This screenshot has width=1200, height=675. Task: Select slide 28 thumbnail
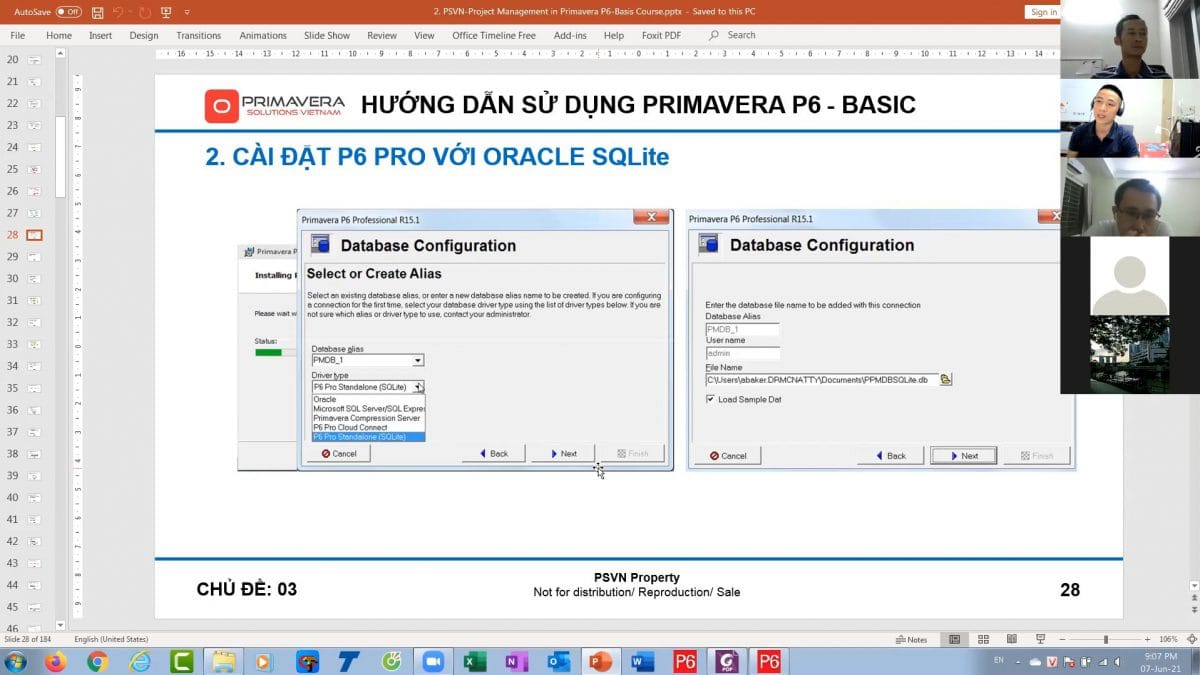point(34,235)
